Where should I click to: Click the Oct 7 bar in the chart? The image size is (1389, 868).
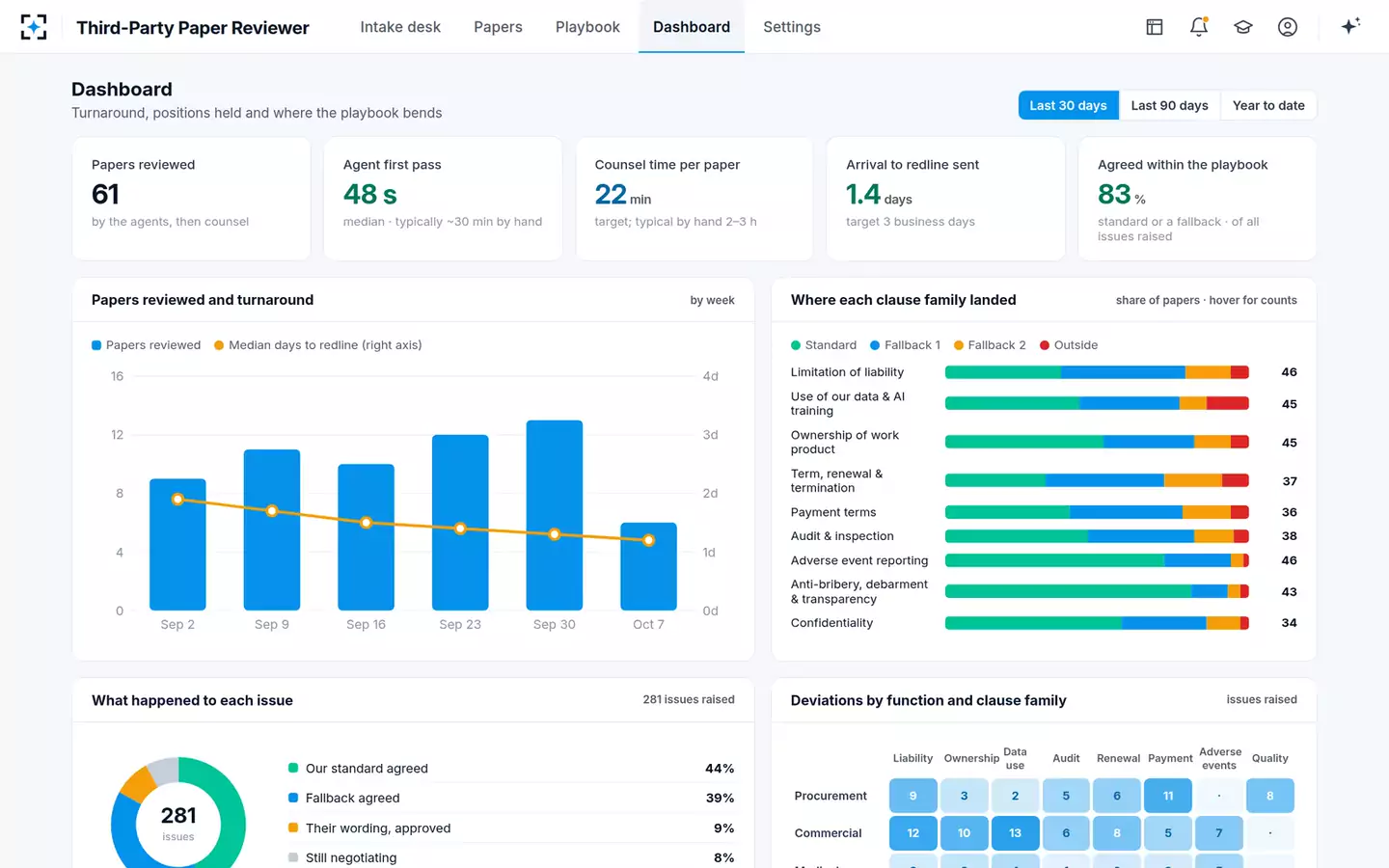[x=648, y=567]
